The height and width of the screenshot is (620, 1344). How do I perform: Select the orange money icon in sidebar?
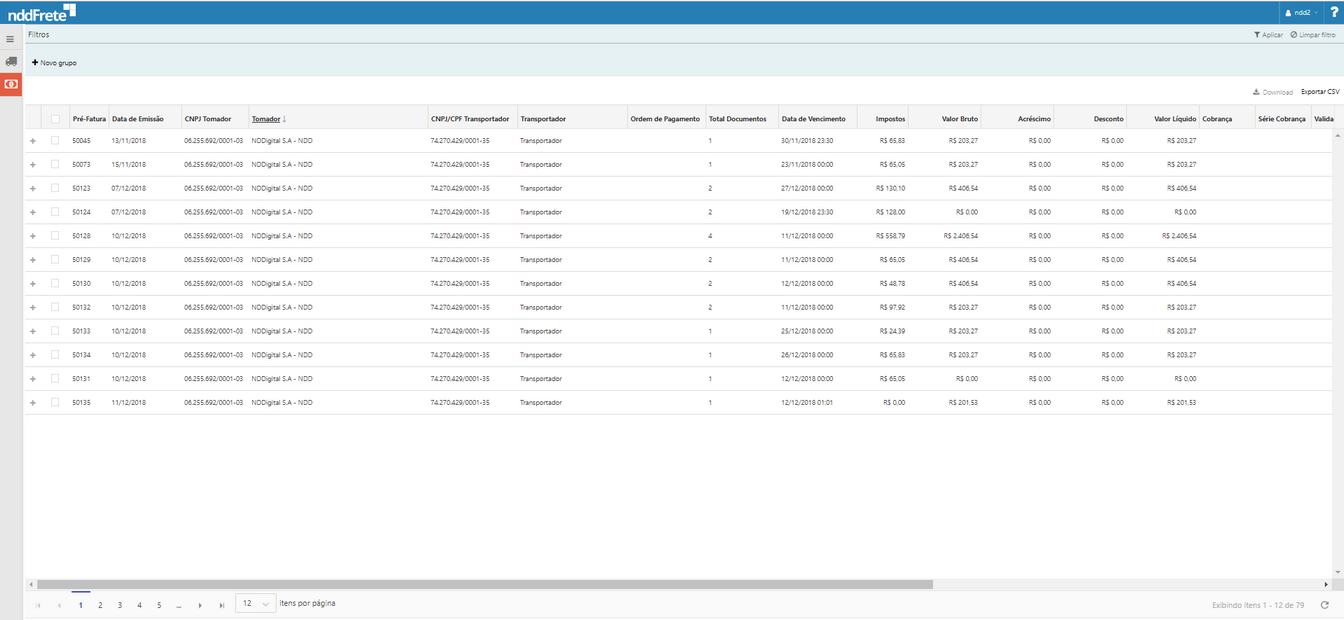pyautogui.click(x=10, y=85)
